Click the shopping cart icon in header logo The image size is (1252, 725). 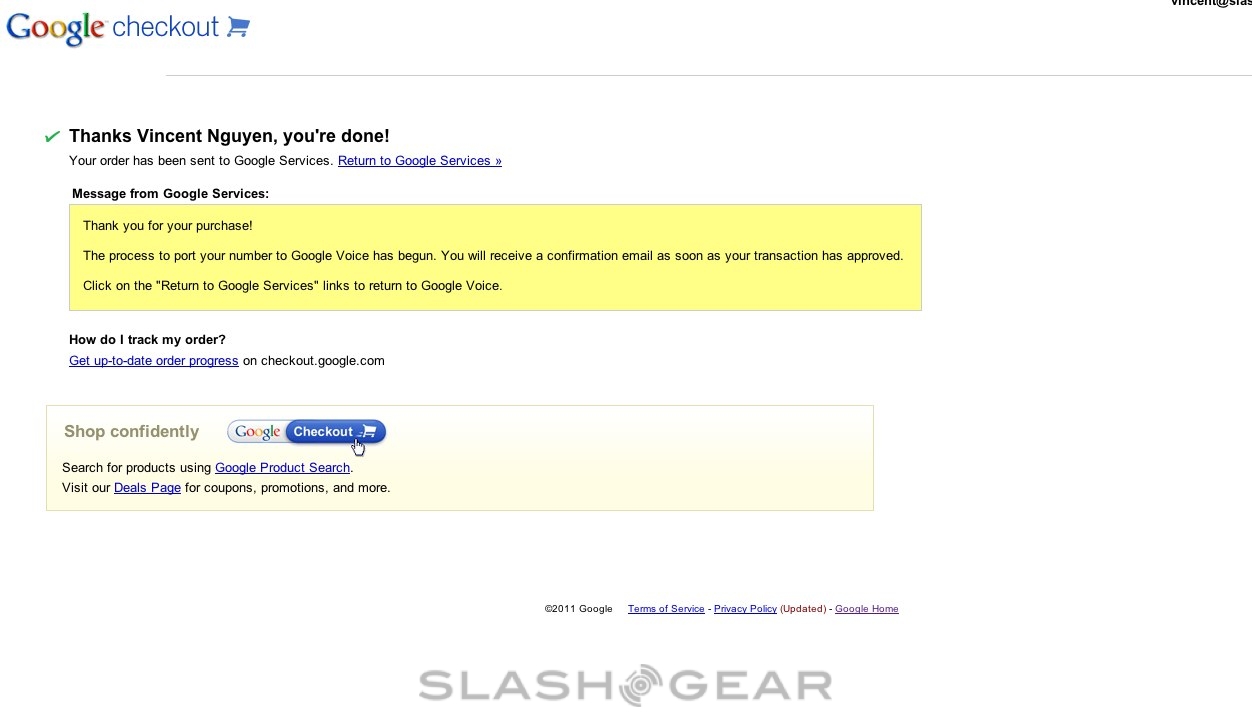pyautogui.click(x=238, y=27)
